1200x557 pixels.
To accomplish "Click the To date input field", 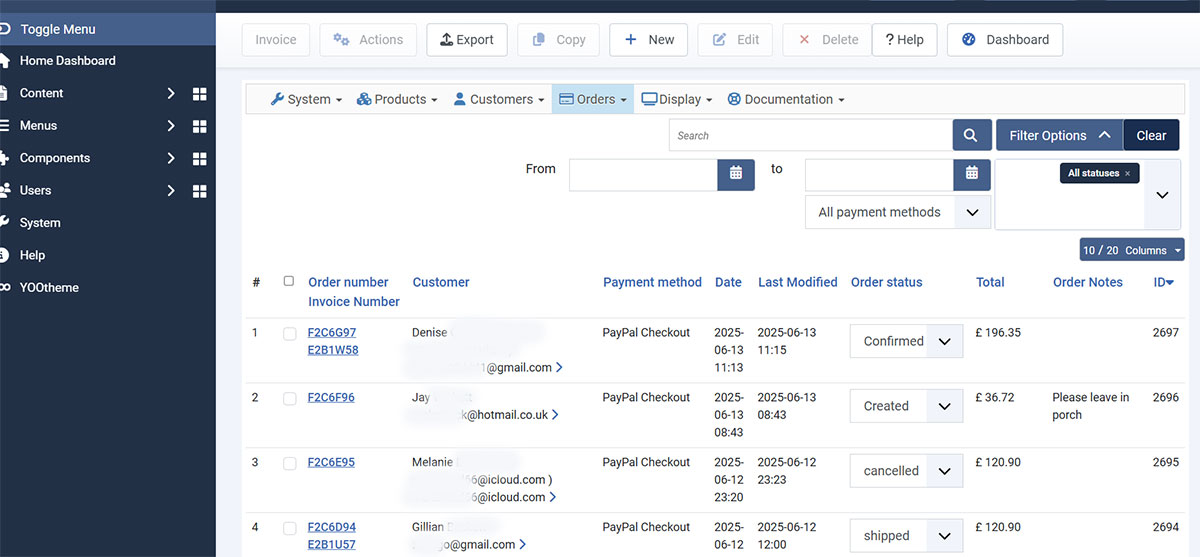I will (879, 174).
